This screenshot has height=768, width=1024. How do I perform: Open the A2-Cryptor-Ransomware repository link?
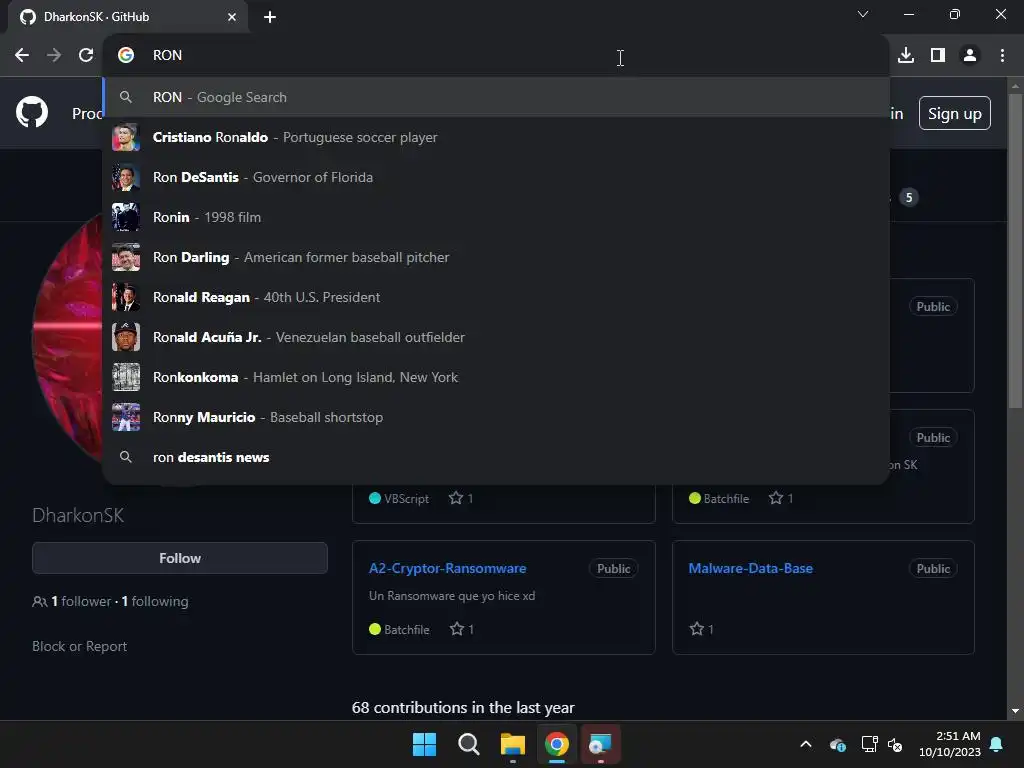tap(447, 568)
